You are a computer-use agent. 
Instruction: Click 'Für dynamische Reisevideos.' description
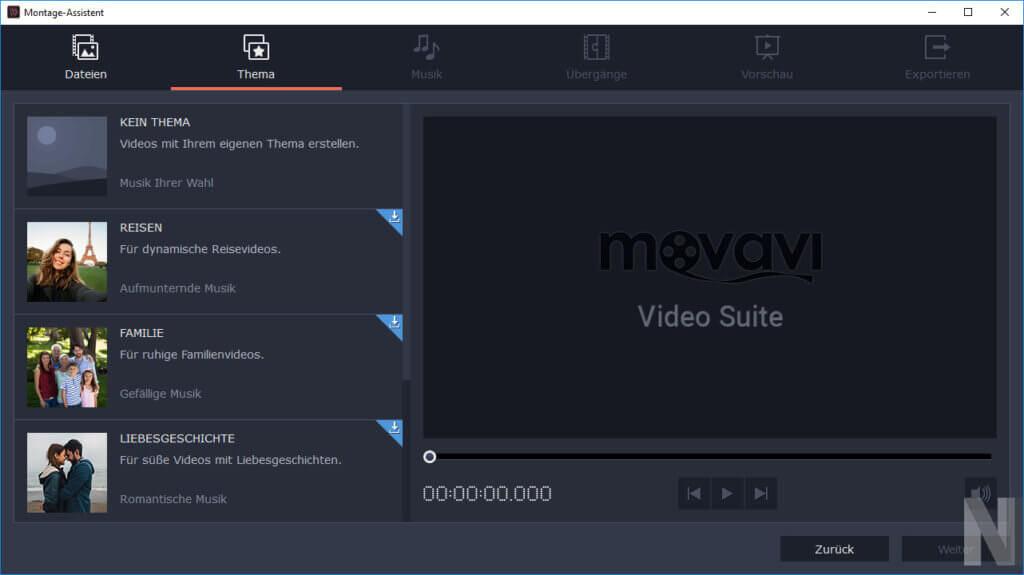pyautogui.click(x=200, y=249)
